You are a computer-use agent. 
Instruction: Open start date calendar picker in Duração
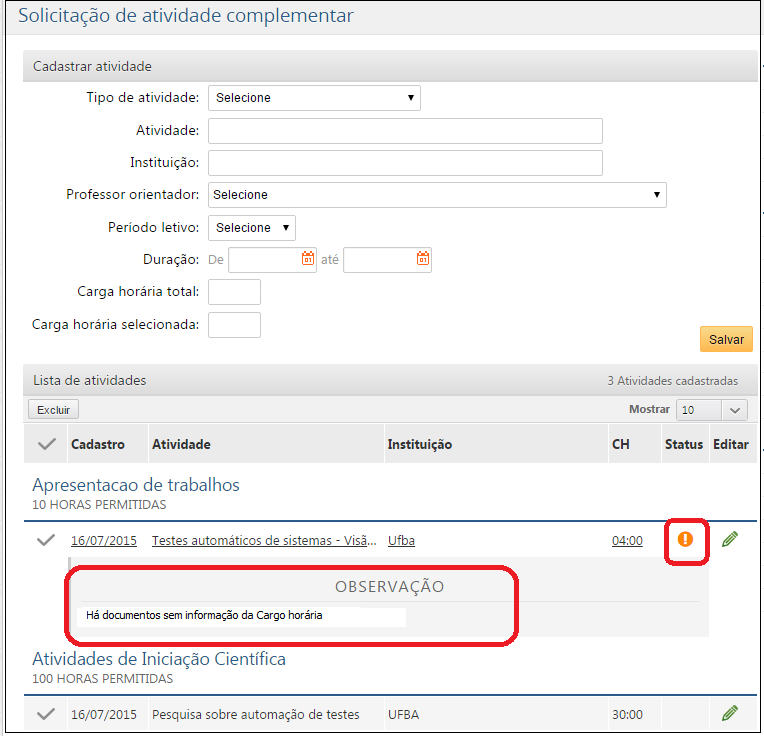(308, 259)
